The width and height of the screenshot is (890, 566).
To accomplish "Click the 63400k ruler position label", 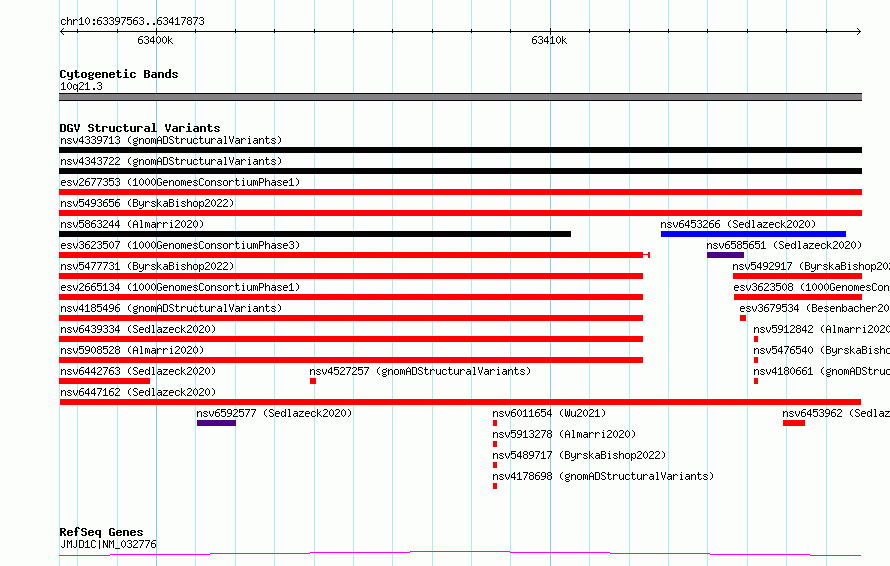I will pos(155,40).
